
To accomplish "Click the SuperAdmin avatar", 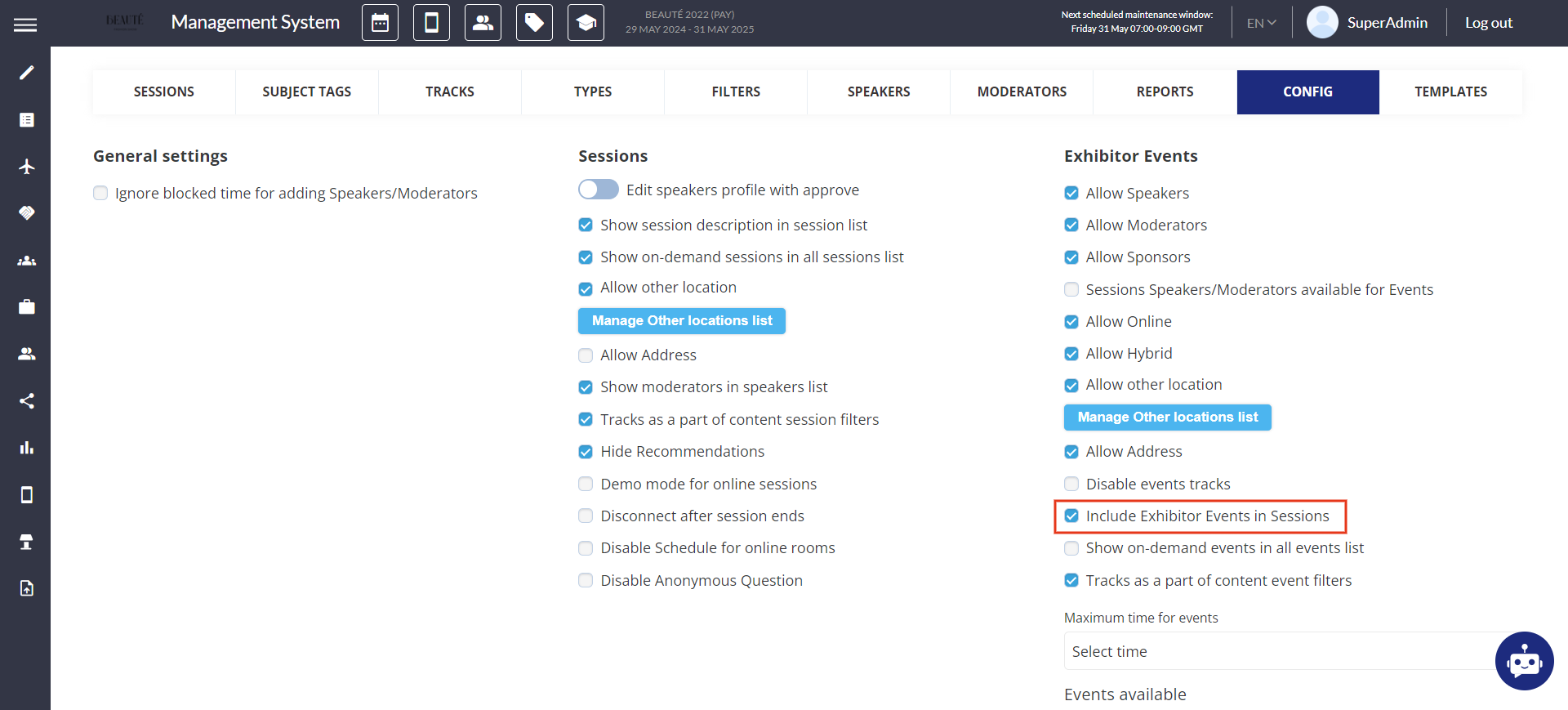I will click(x=1322, y=23).
